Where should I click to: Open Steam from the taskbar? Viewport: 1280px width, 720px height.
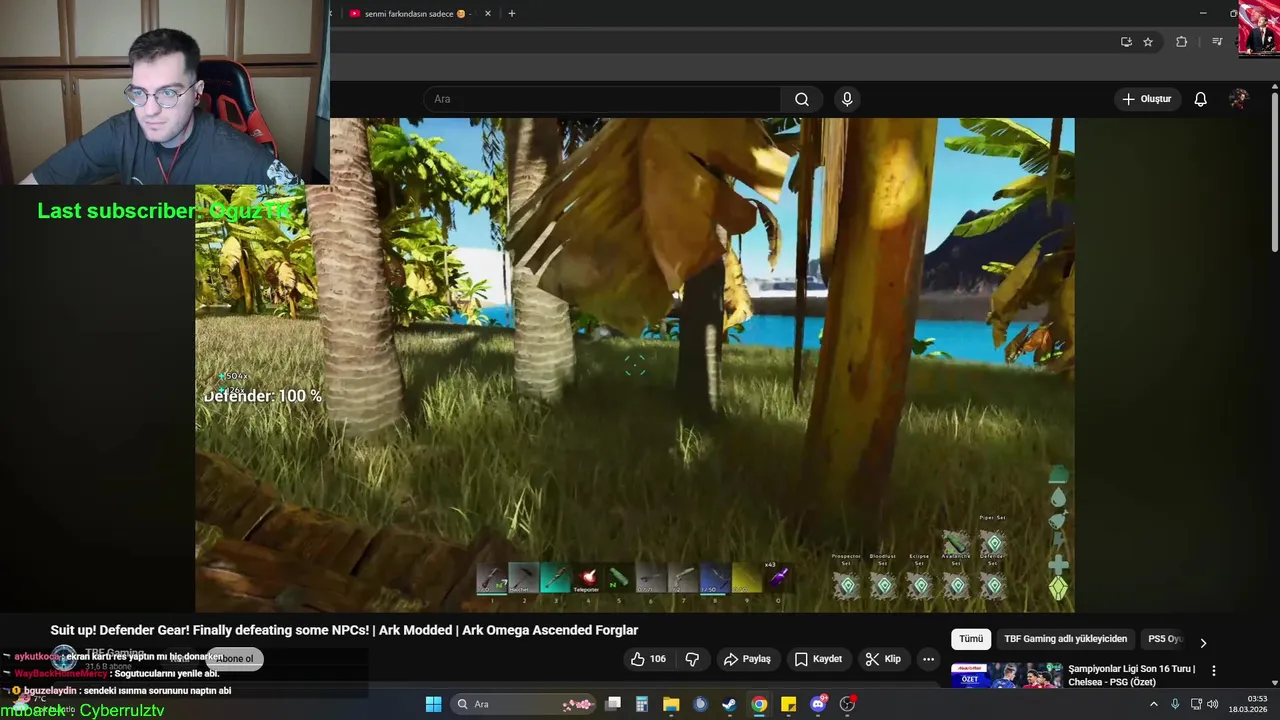[729, 704]
